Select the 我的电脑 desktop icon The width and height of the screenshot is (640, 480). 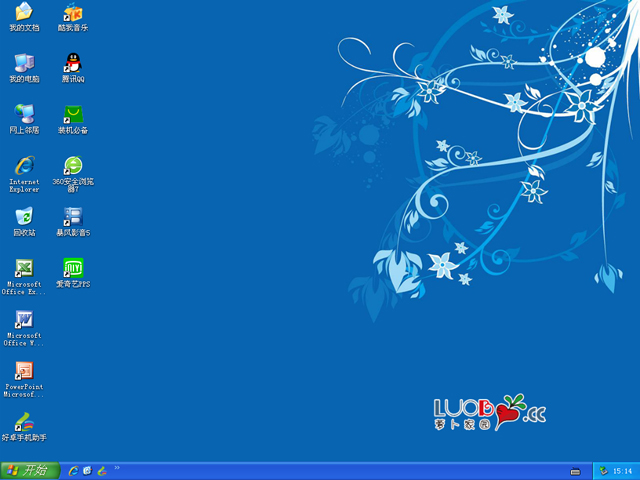point(24,68)
